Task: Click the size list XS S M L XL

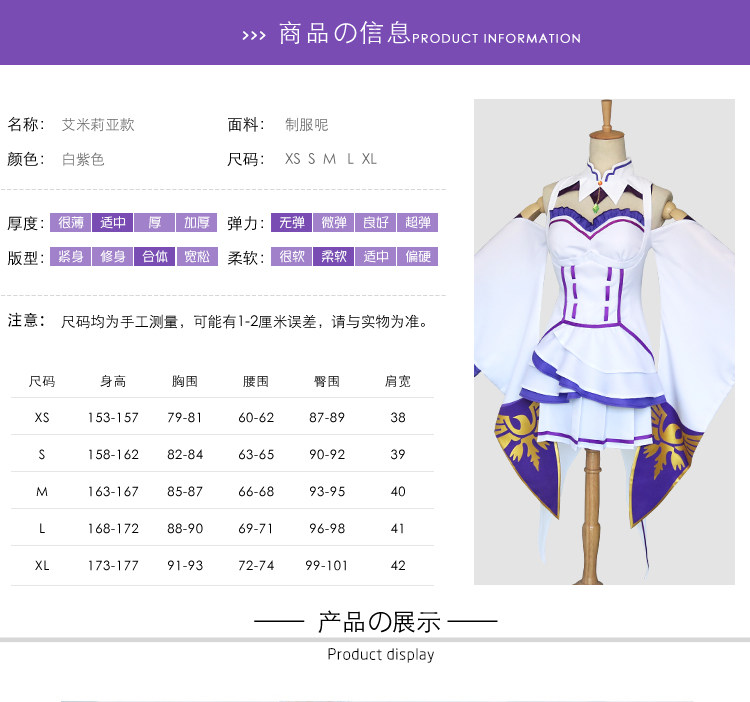Action: [x=331, y=159]
